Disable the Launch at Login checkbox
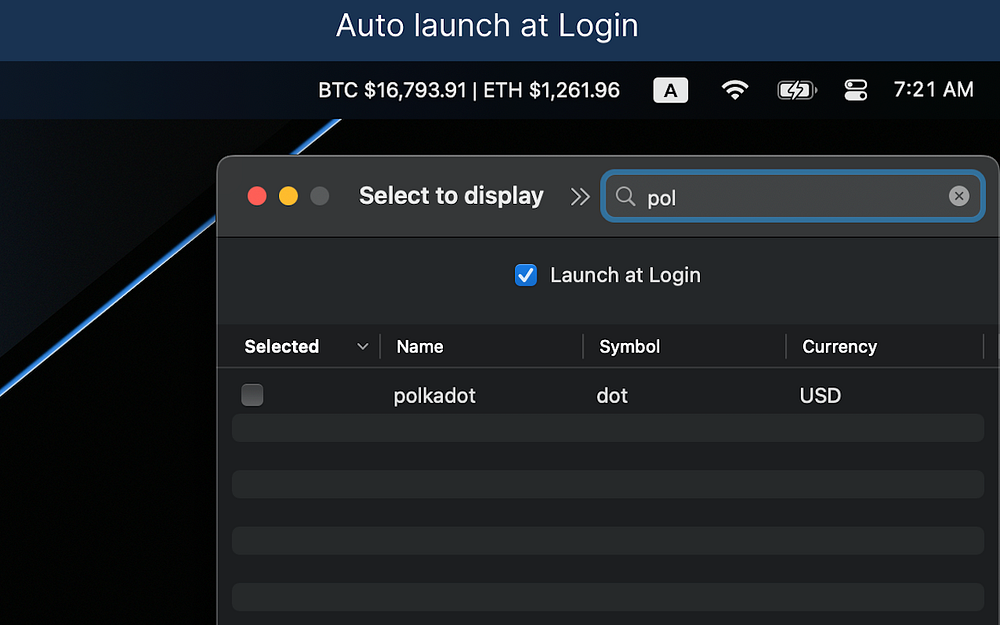 (x=526, y=275)
